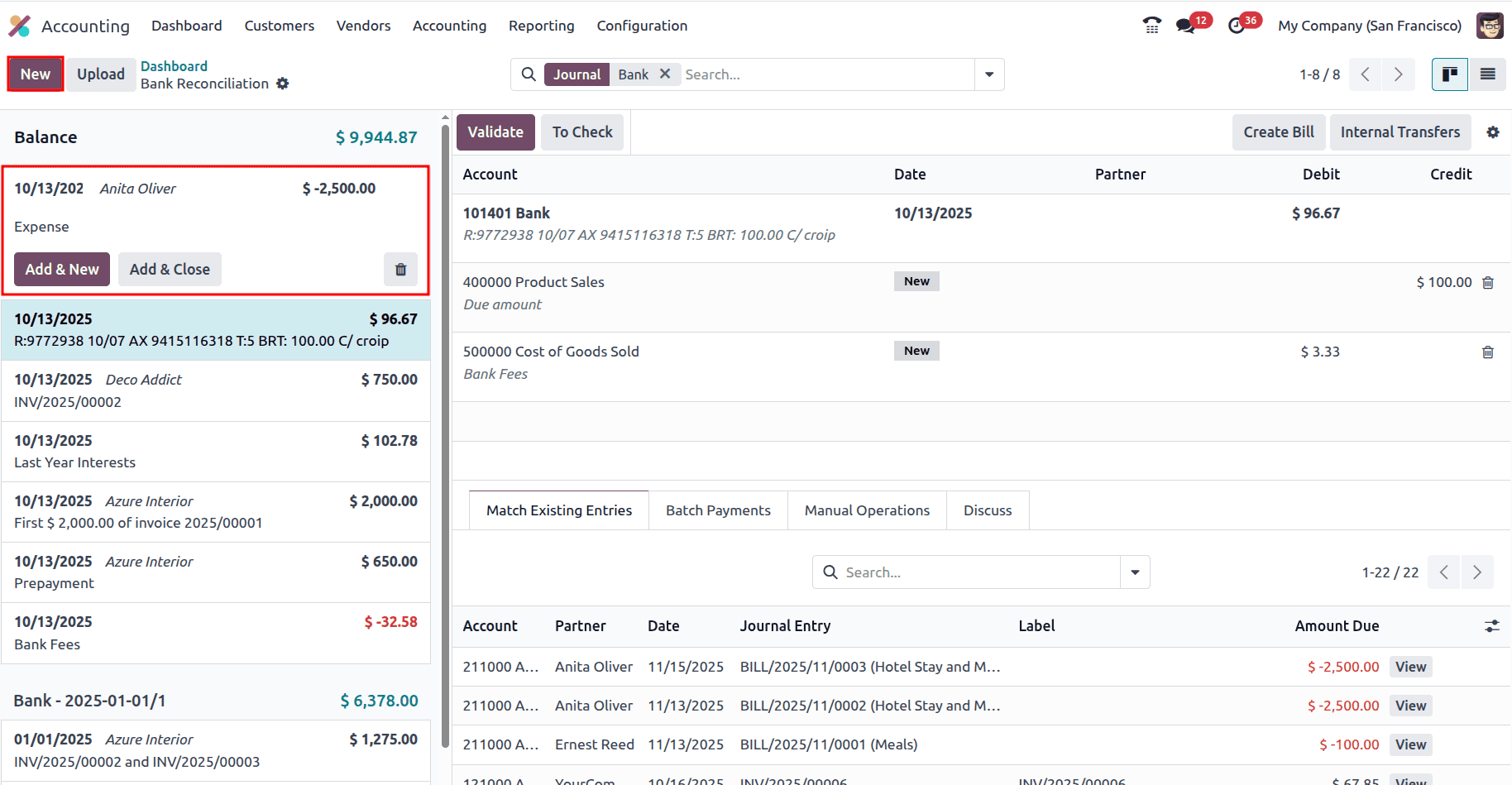
Task: Delete the Anita Oliver expense line via trash icon
Action: click(x=400, y=269)
